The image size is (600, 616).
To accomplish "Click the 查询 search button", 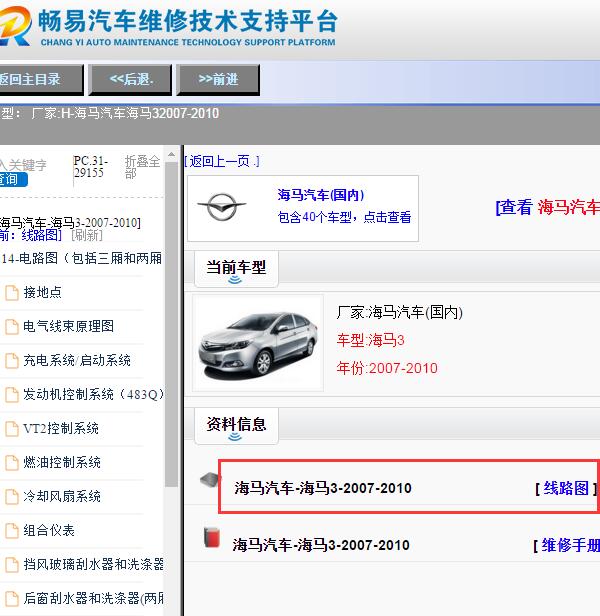I will [x=13, y=180].
